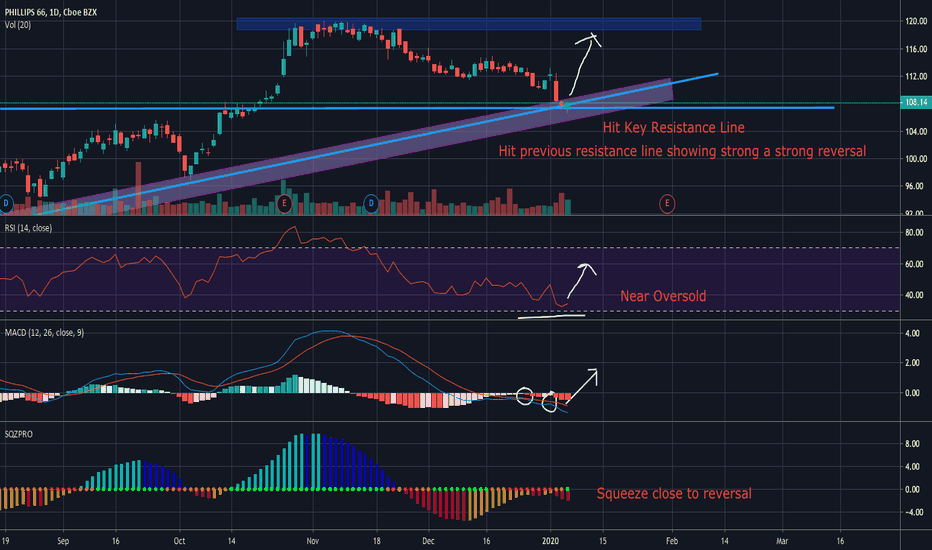
Task: Select the RSI (14, close) indicator label
Action: (x=28, y=228)
